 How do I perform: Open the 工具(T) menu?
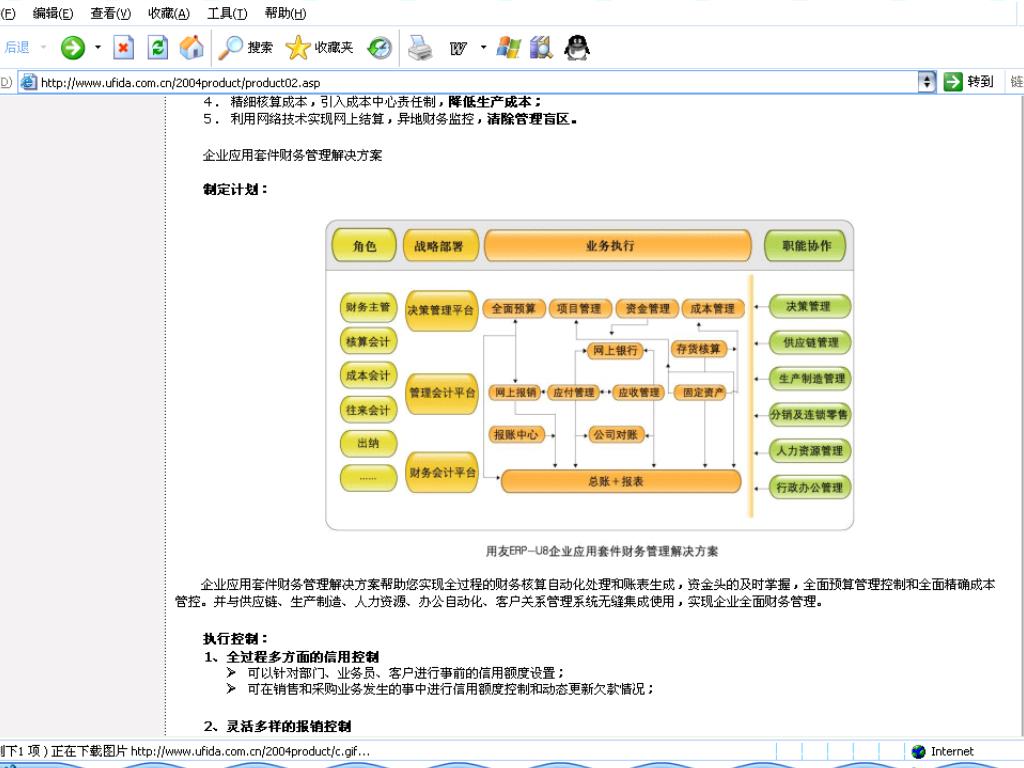(x=227, y=13)
